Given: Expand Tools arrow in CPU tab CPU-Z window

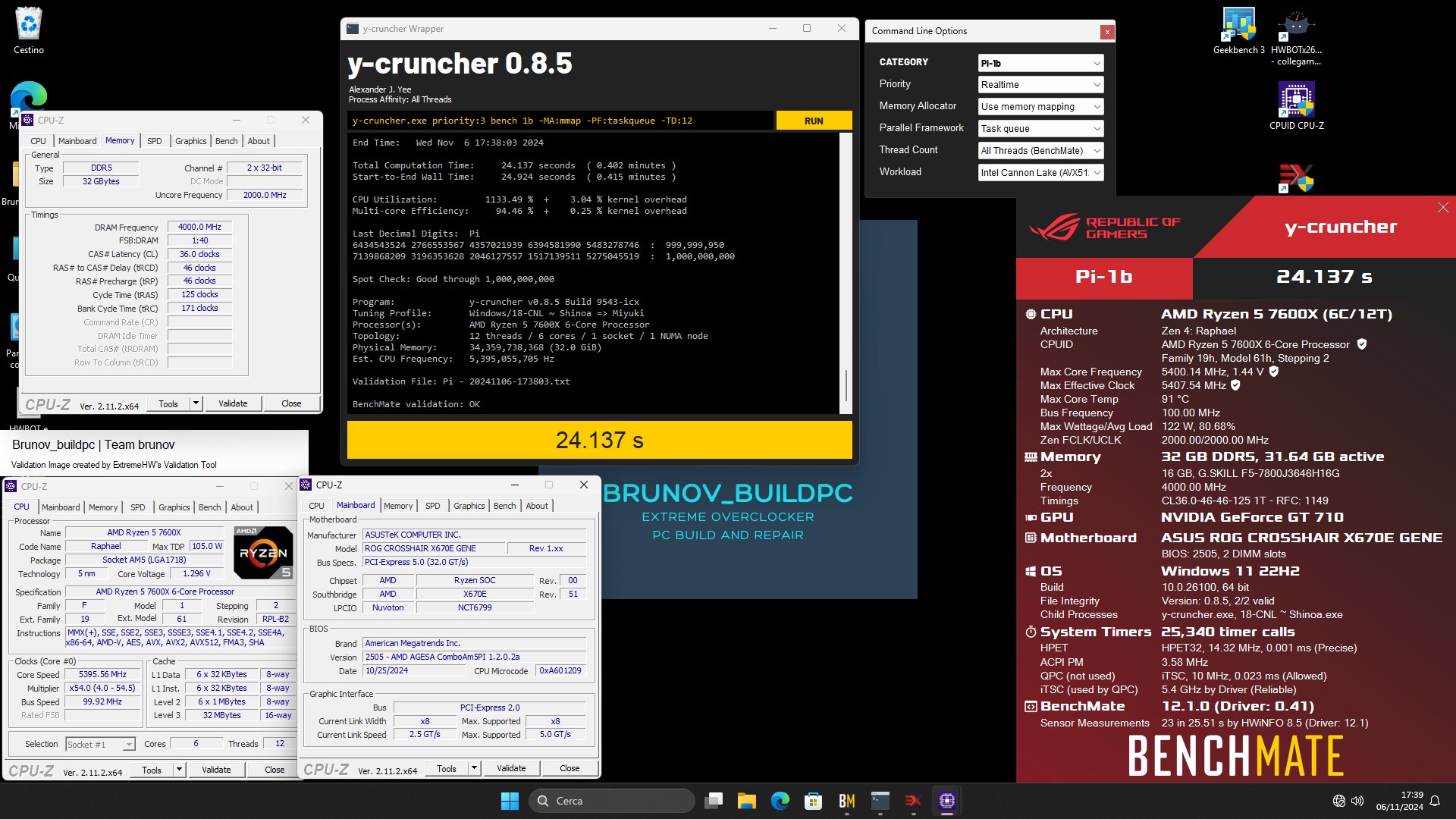Looking at the screenshot, I should (180, 770).
